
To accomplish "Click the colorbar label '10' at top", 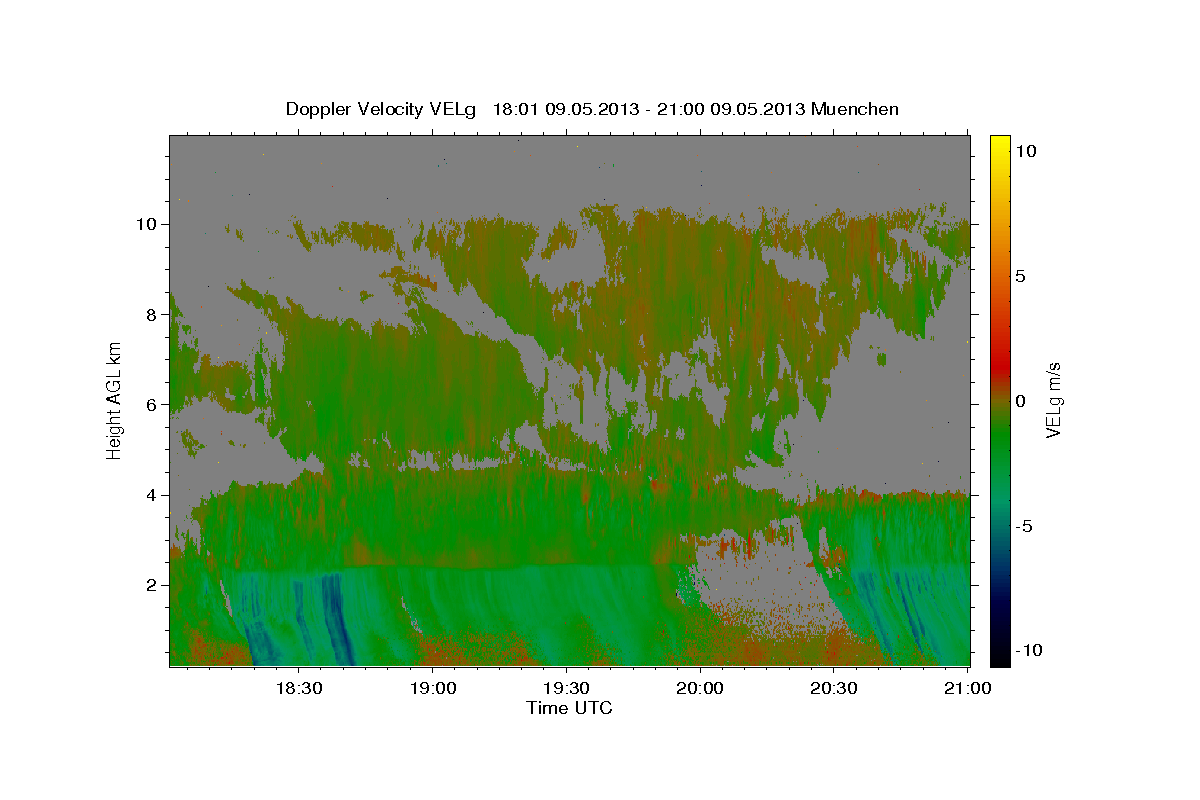I will pyautogui.click(x=1026, y=151).
